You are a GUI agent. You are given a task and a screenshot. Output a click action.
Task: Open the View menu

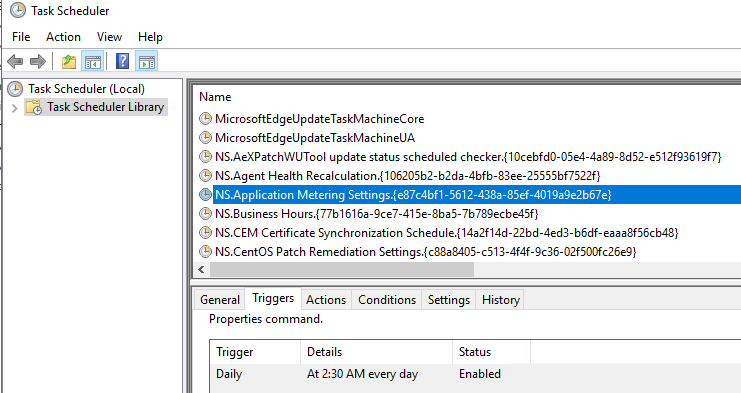pyautogui.click(x=109, y=37)
